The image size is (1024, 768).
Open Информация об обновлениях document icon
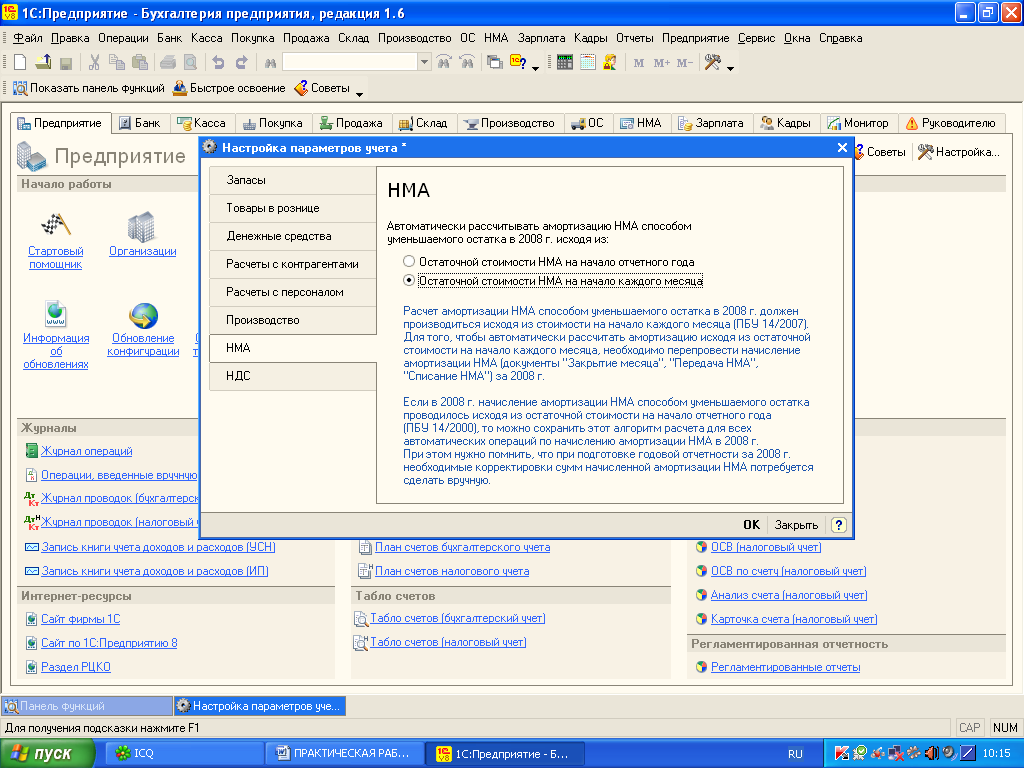[x=56, y=314]
